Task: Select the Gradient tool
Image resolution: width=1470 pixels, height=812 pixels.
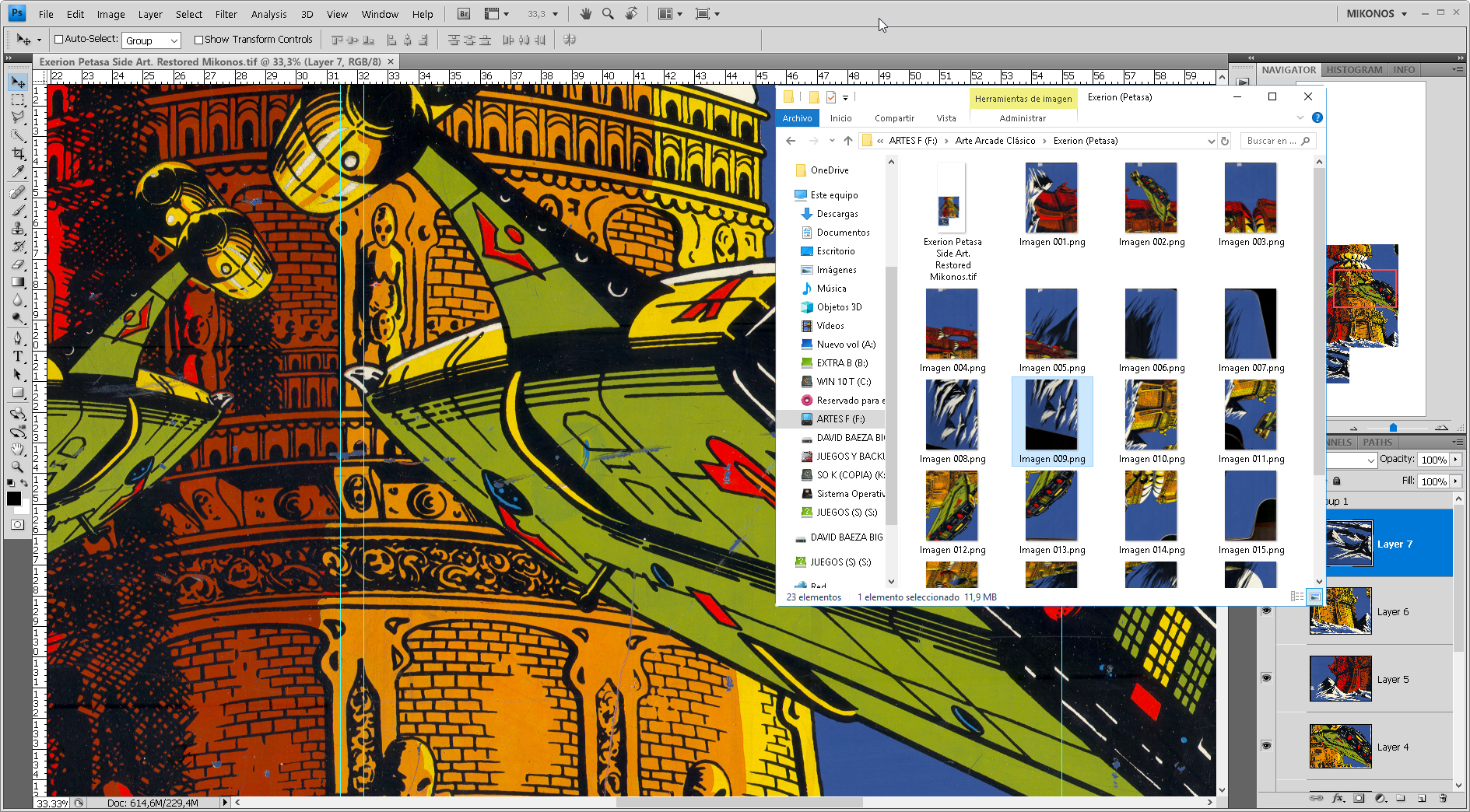Action: coord(16,279)
